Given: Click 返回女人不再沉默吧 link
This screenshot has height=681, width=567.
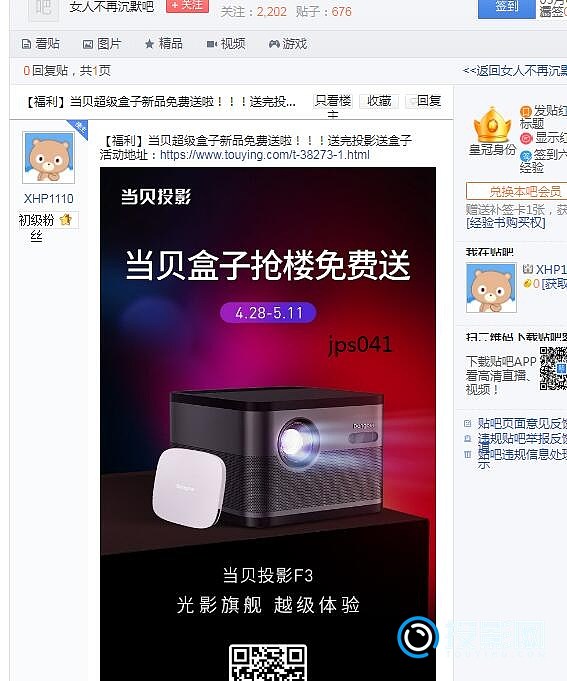Looking at the screenshot, I should 514,70.
